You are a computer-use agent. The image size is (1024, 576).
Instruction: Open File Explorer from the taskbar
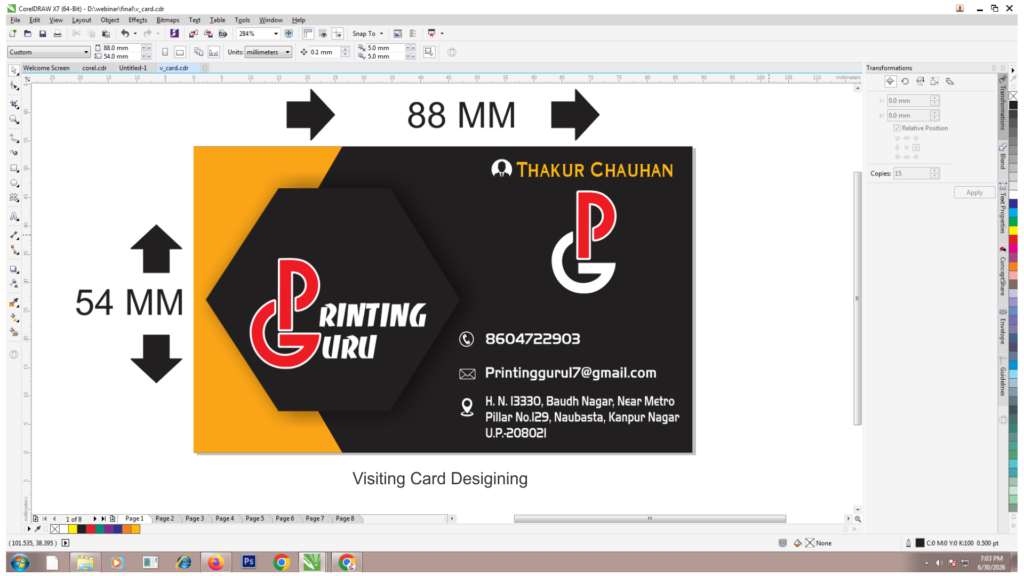(85, 562)
